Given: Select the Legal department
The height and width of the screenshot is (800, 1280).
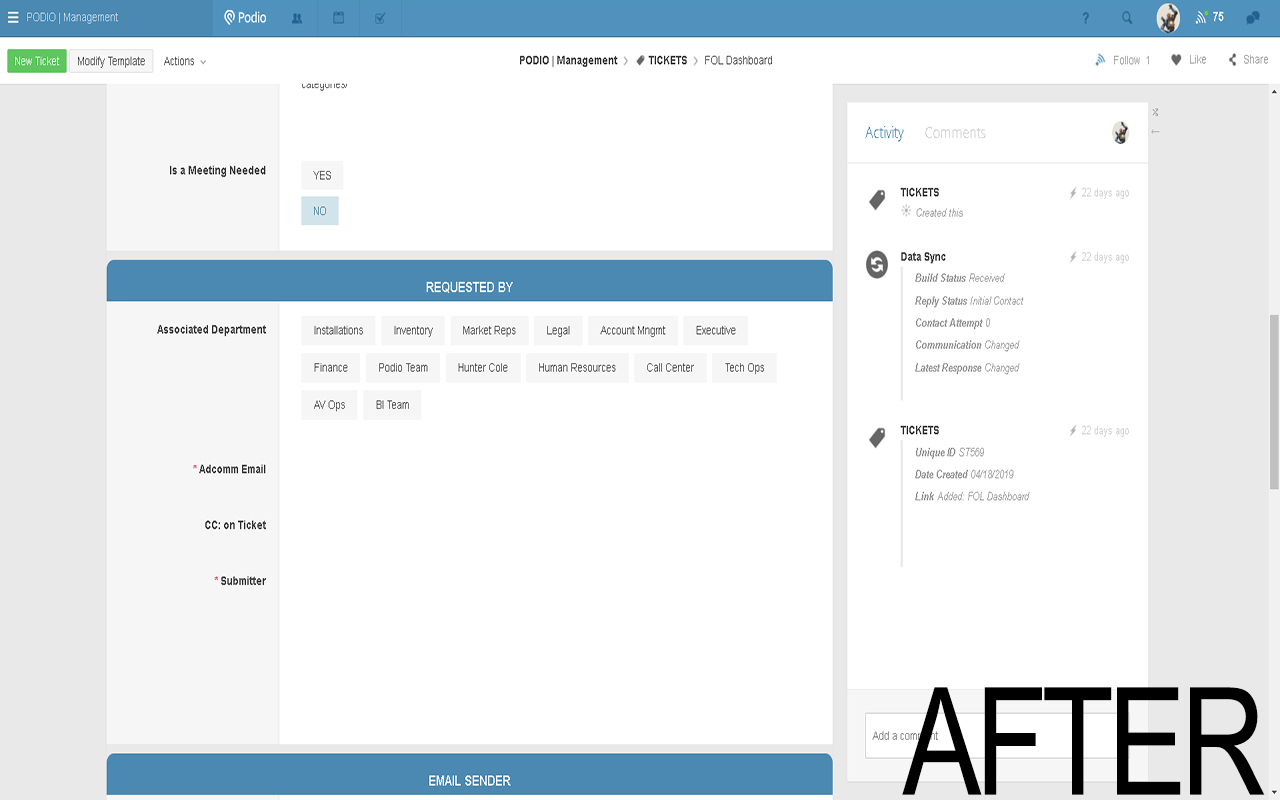Looking at the screenshot, I should coord(558,331).
